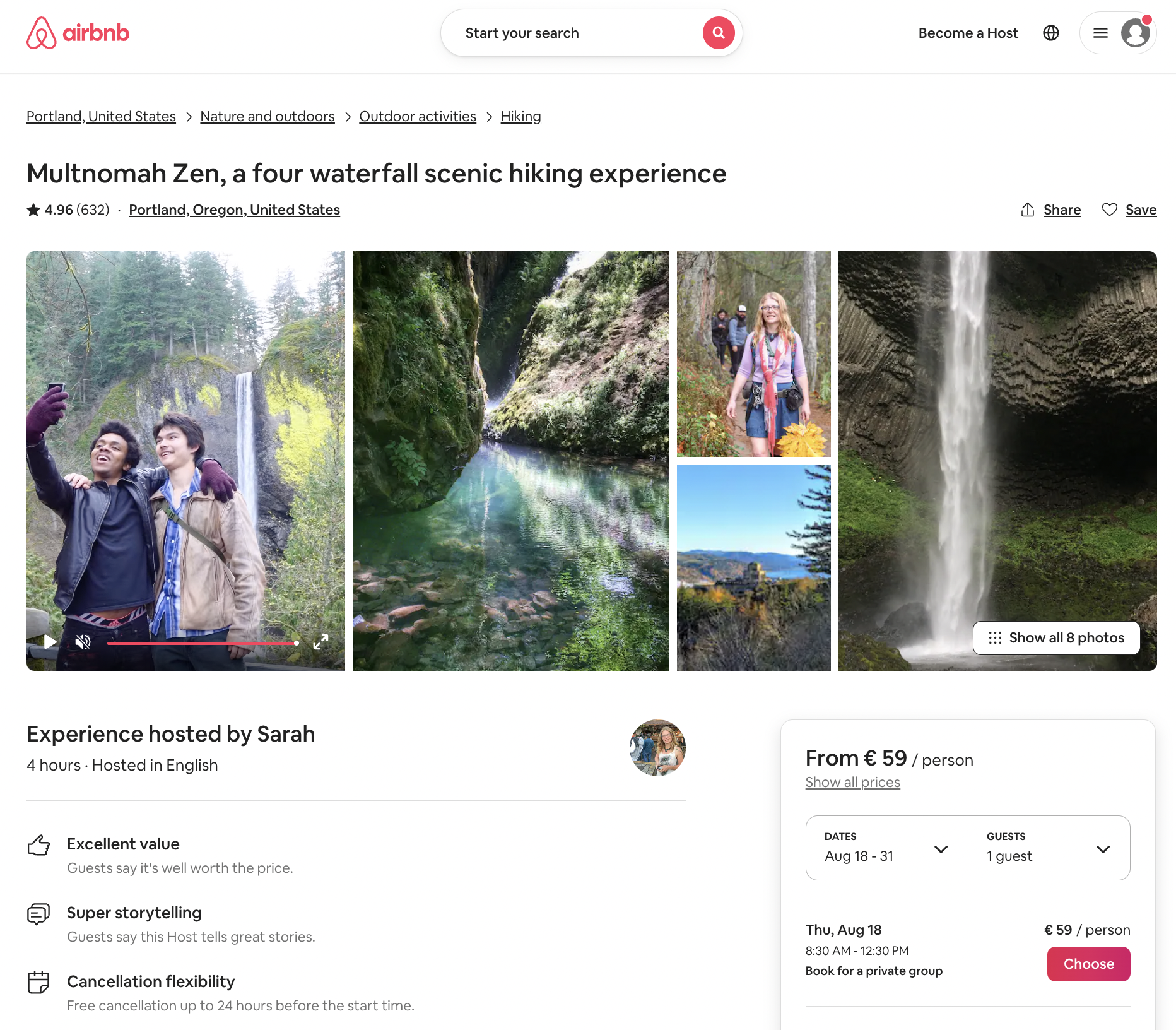Click the star rating icon
This screenshot has width=1176, height=1030.
(x=33, y=210)
